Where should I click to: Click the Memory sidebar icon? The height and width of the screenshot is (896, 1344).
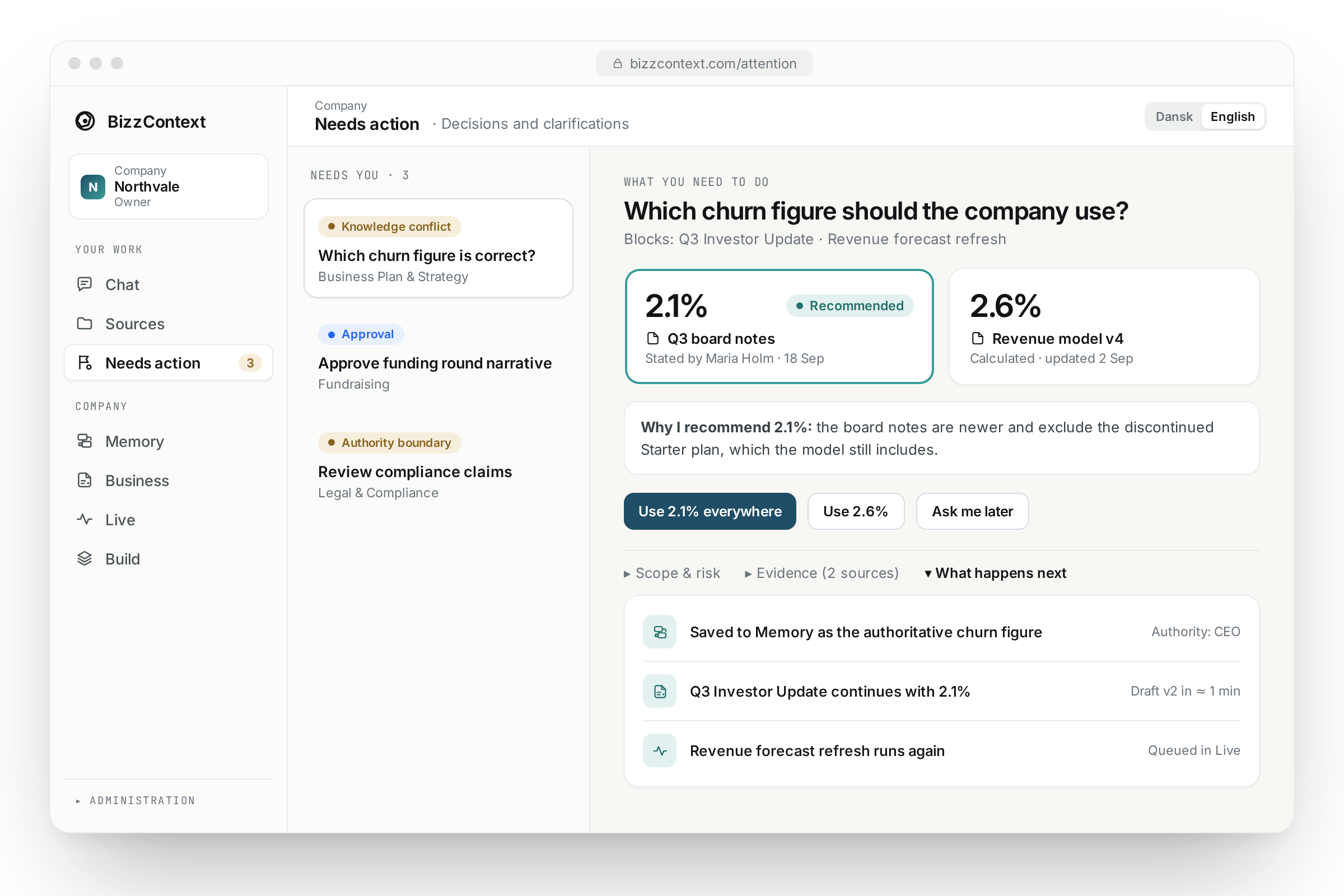point(85,441)
